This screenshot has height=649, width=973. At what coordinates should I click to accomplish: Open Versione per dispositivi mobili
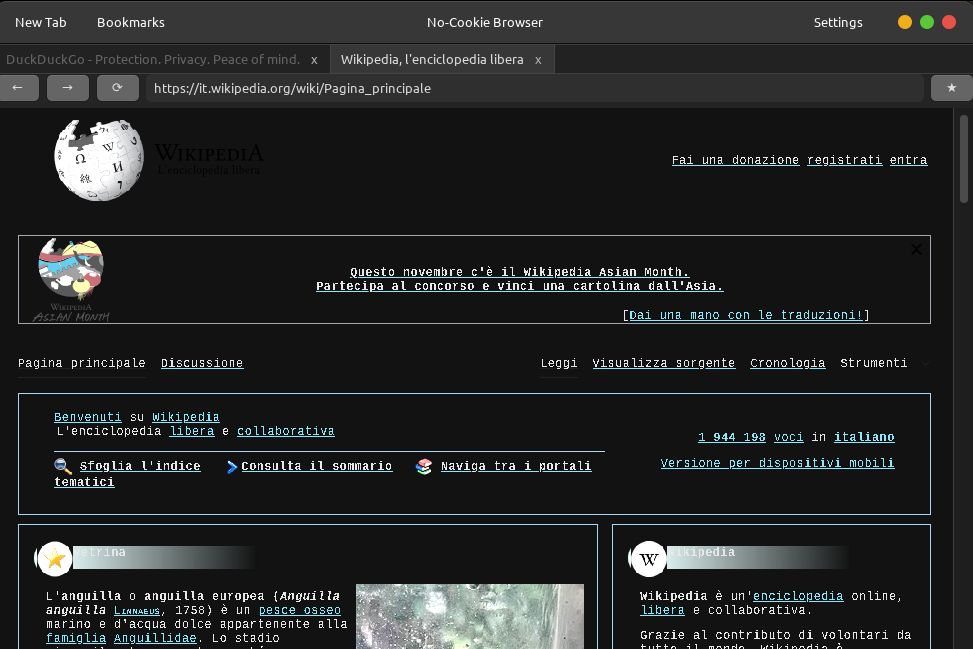[778, 463]
